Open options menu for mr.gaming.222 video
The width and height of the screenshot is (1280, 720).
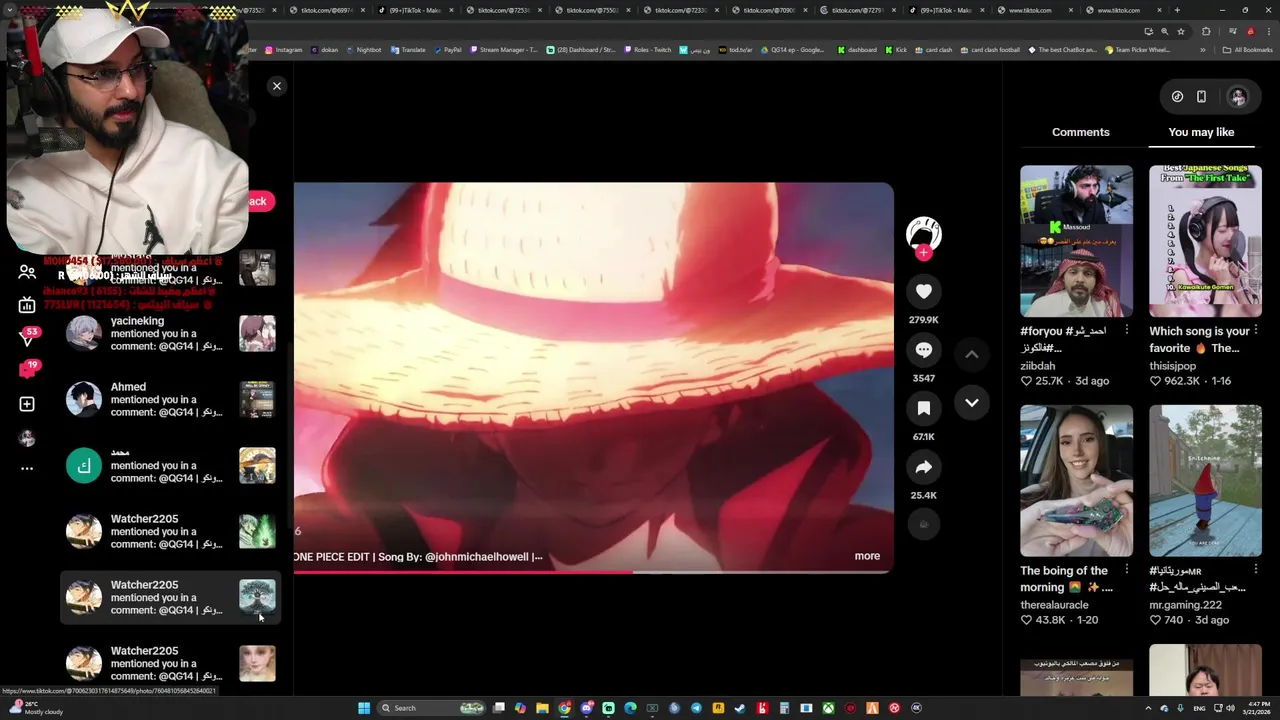[1256, 570]
